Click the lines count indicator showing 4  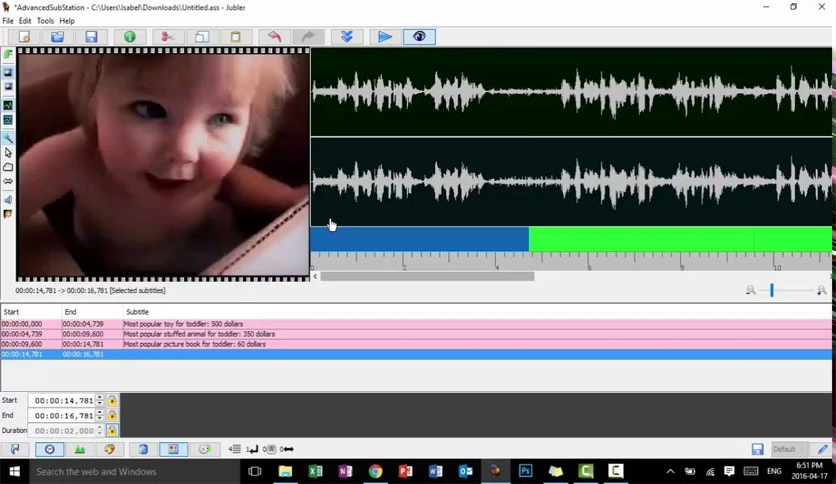[x=235, y=449]
